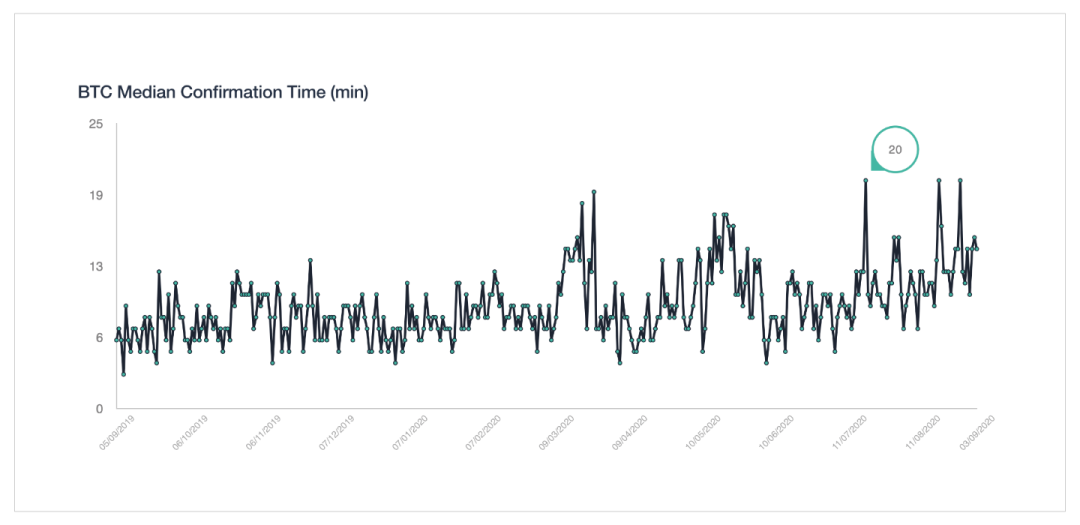
Task: Select the last data point on the line
Action: coord(977,249)
